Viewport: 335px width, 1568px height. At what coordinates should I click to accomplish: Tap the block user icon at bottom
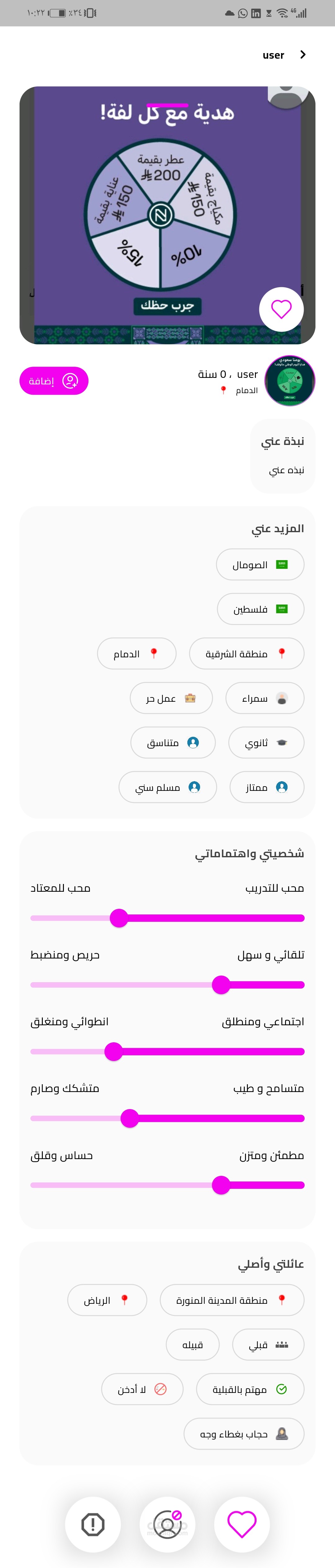[167, 1524]
